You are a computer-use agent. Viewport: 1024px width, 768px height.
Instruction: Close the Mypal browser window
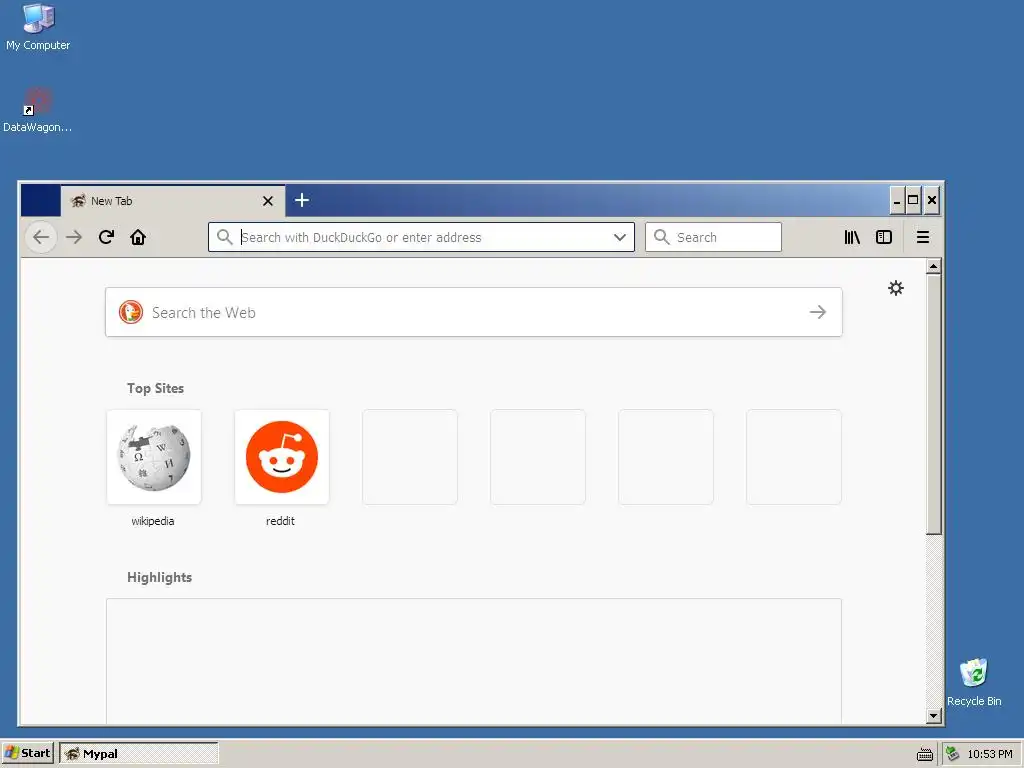click(x=932, y=200)
